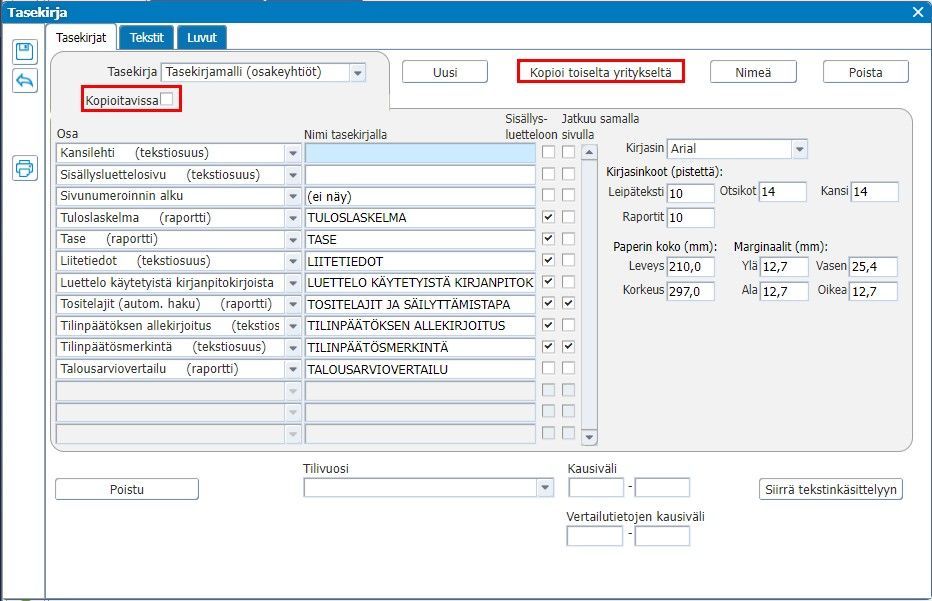Click the undo arrow icon
This screenshot has width=932, height=601.
coord(24,81)
